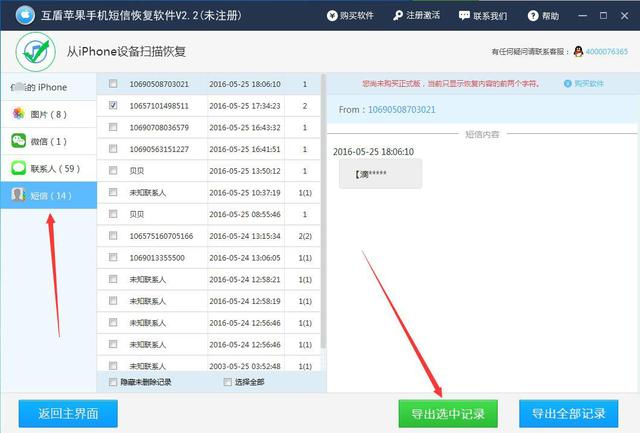
Task: Click the portrait icon beside 短信 (14)
Action: click(x=18, y=195)
